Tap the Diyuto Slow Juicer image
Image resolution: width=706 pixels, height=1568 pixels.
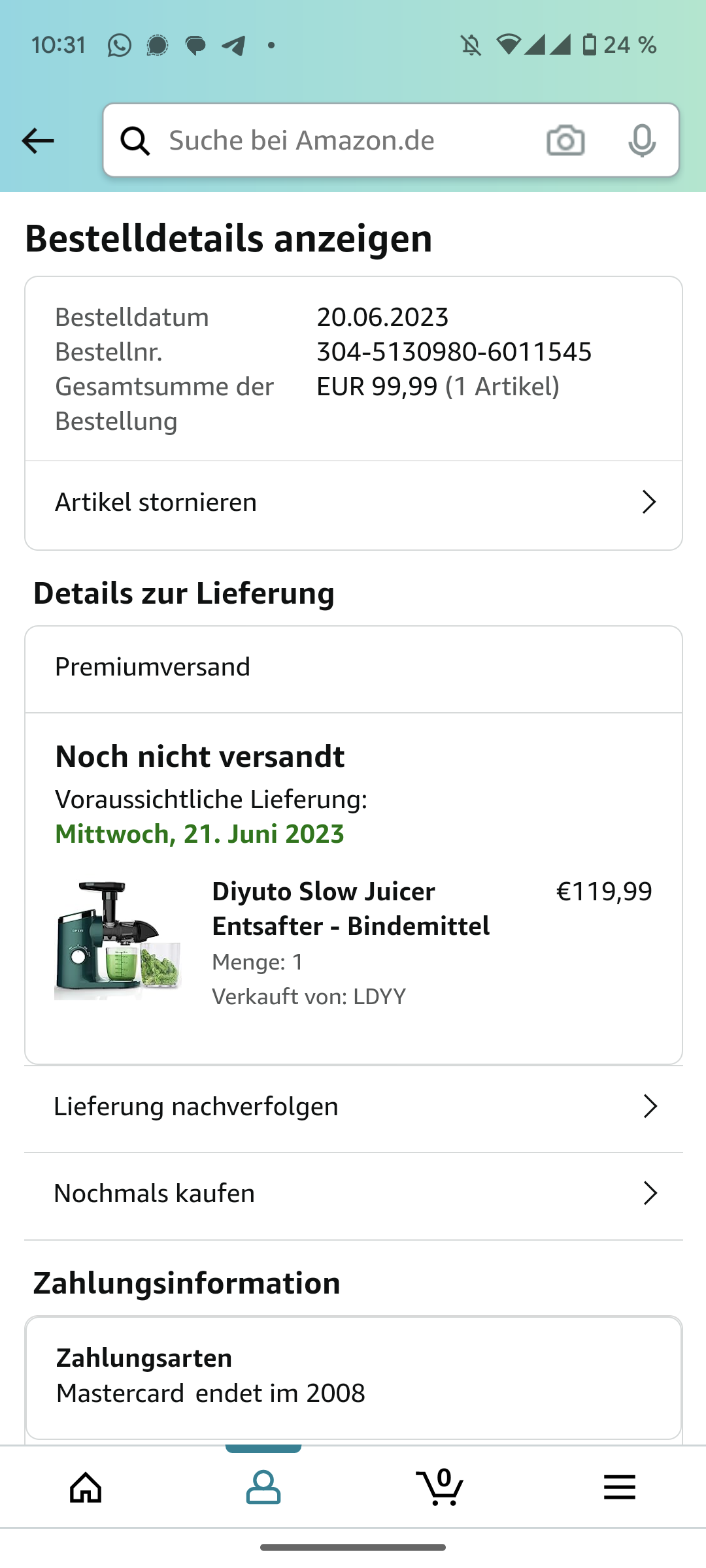click(x=118, y=941)
